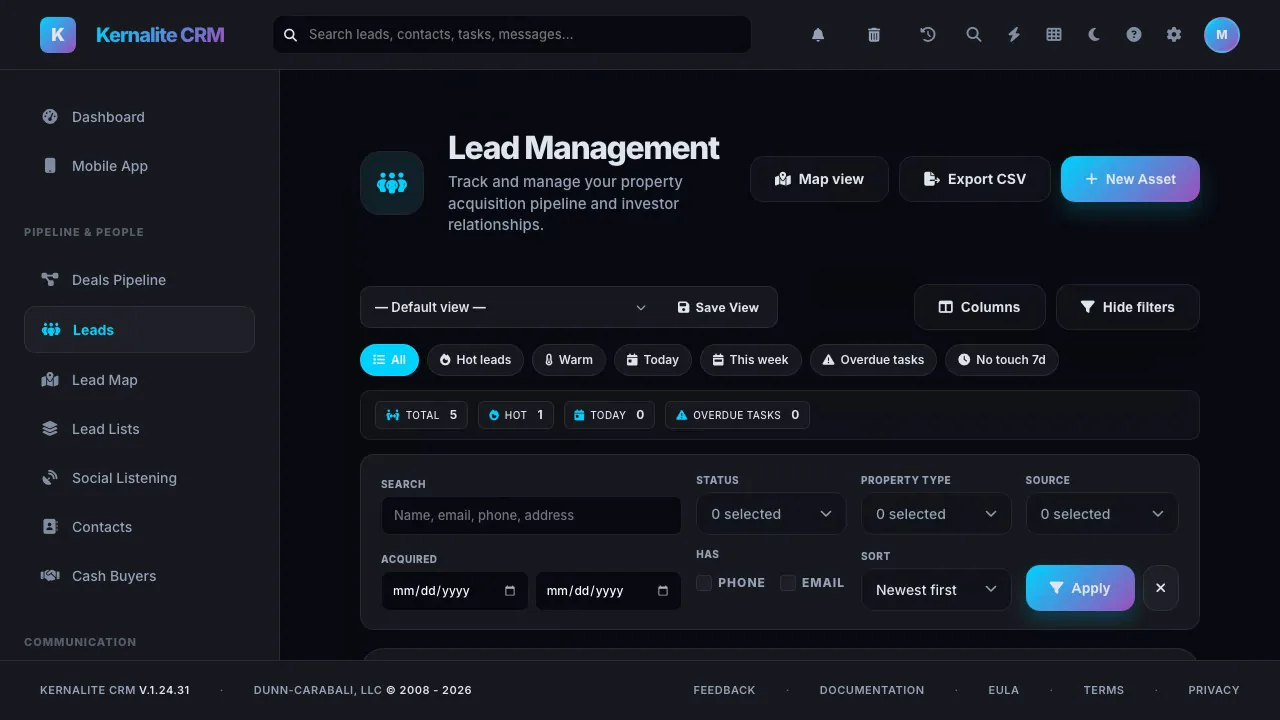Viewport: 1280px width, 720px height.
Task: Open Cash Buyers in sidebar
Action: (x=139, y=576)
